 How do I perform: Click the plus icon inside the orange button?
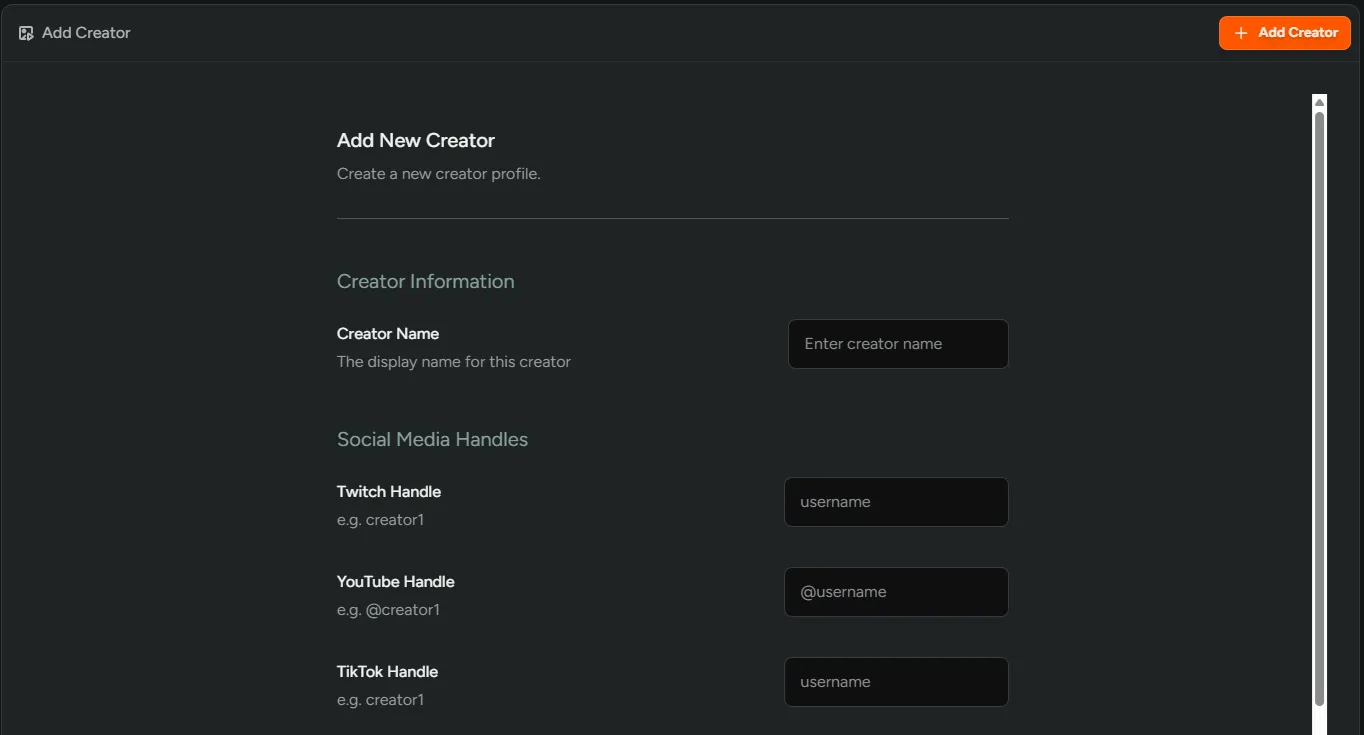pyautogui.click(x=1240, y=32)
